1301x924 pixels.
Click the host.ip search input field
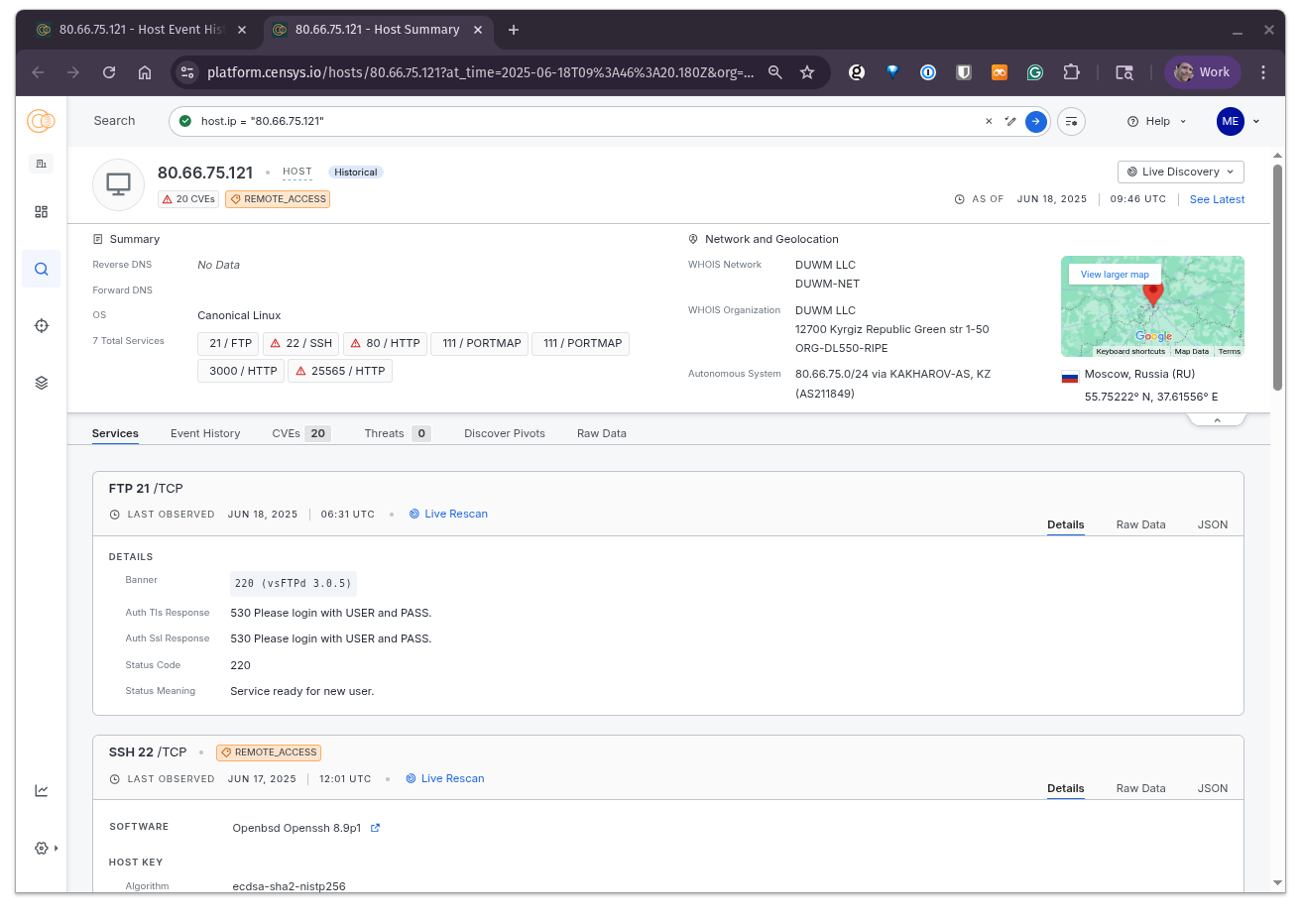pyautogui.click(x=585, y=121)
